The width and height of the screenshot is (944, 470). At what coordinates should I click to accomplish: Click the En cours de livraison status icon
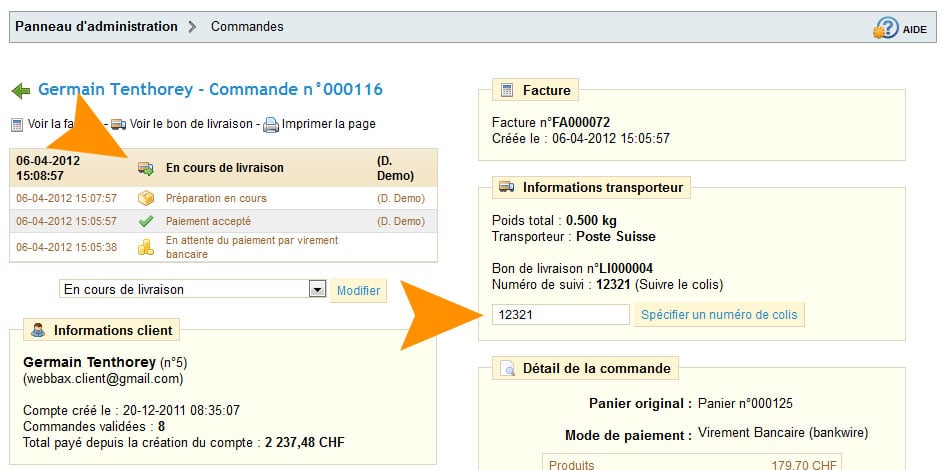point(146,168)
